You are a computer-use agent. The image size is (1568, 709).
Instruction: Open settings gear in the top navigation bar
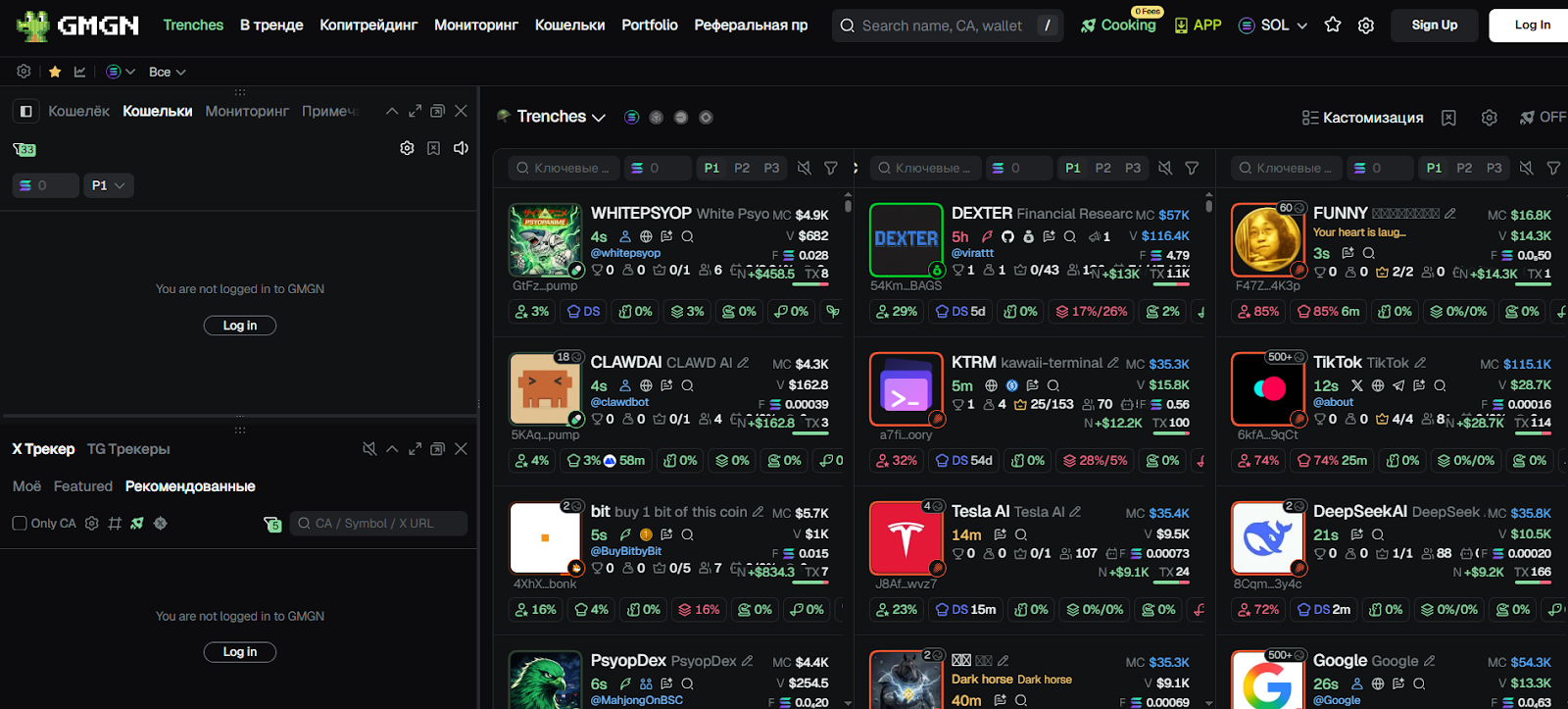(1366, 25)
